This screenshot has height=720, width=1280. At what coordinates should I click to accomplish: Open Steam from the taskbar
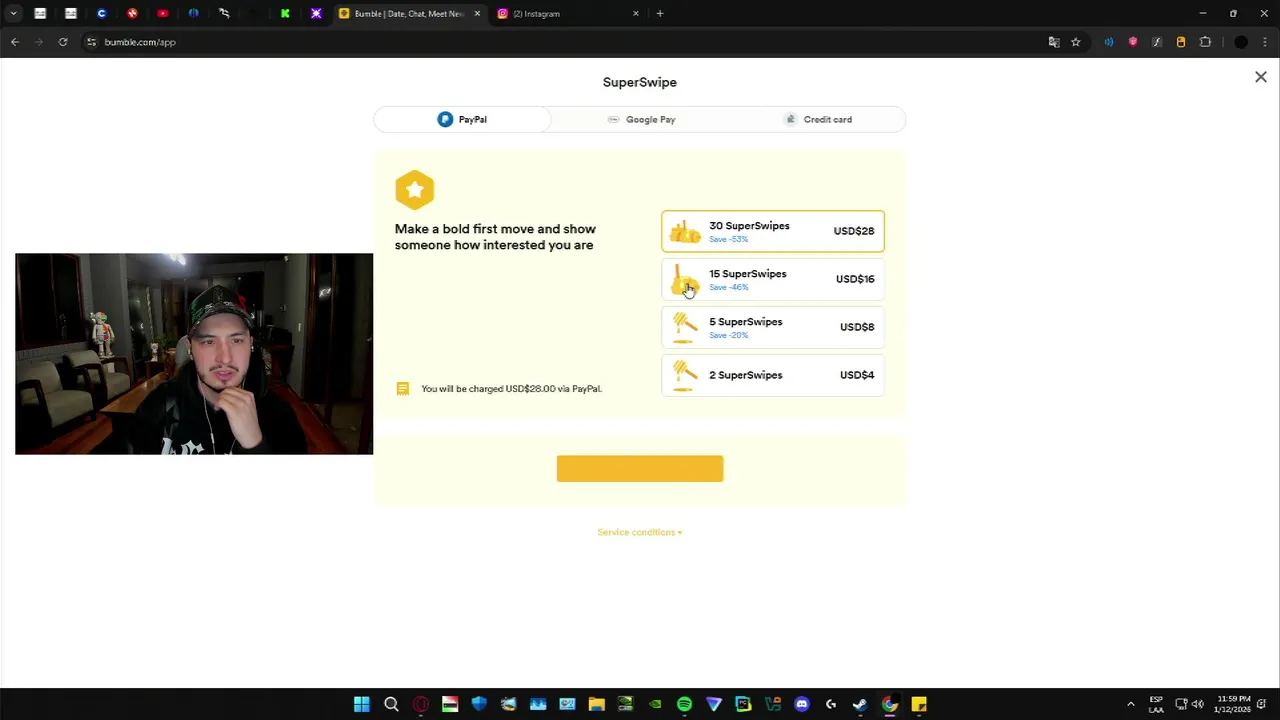pos(860,704)
